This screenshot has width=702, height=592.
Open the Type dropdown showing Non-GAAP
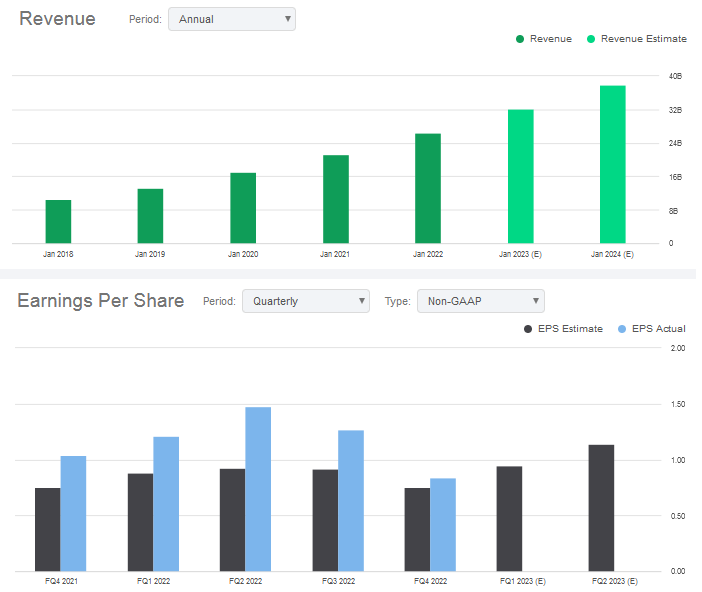pyautogui.click(x=481, y=301)
